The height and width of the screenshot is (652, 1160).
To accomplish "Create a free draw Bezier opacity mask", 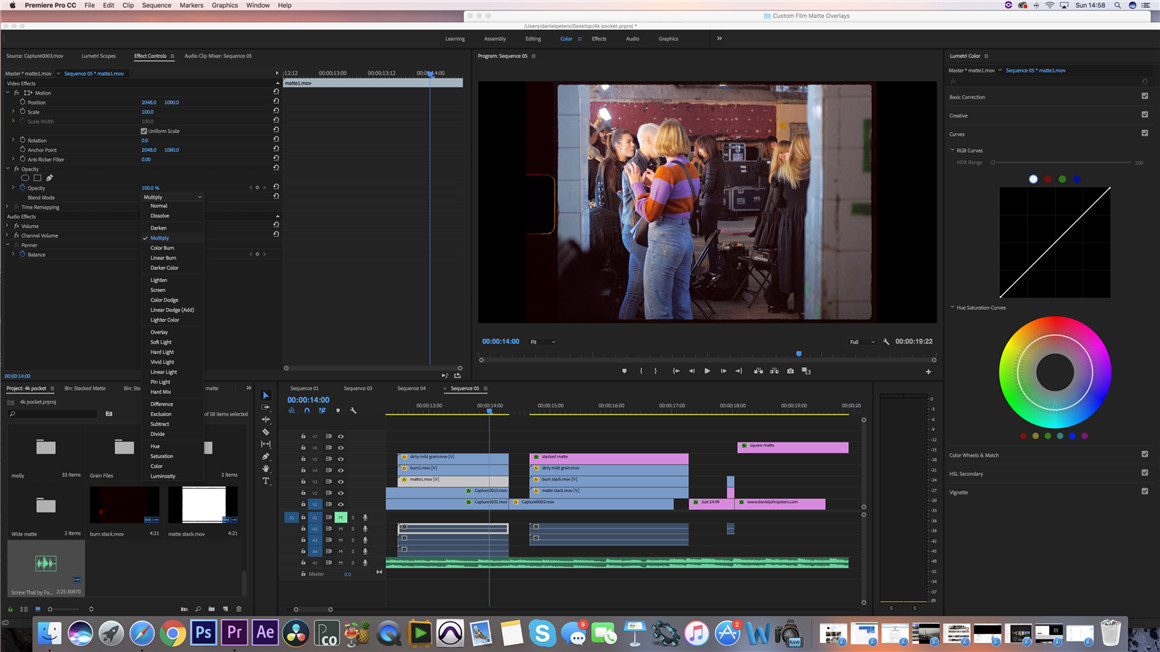I will [x=49, y=178].
